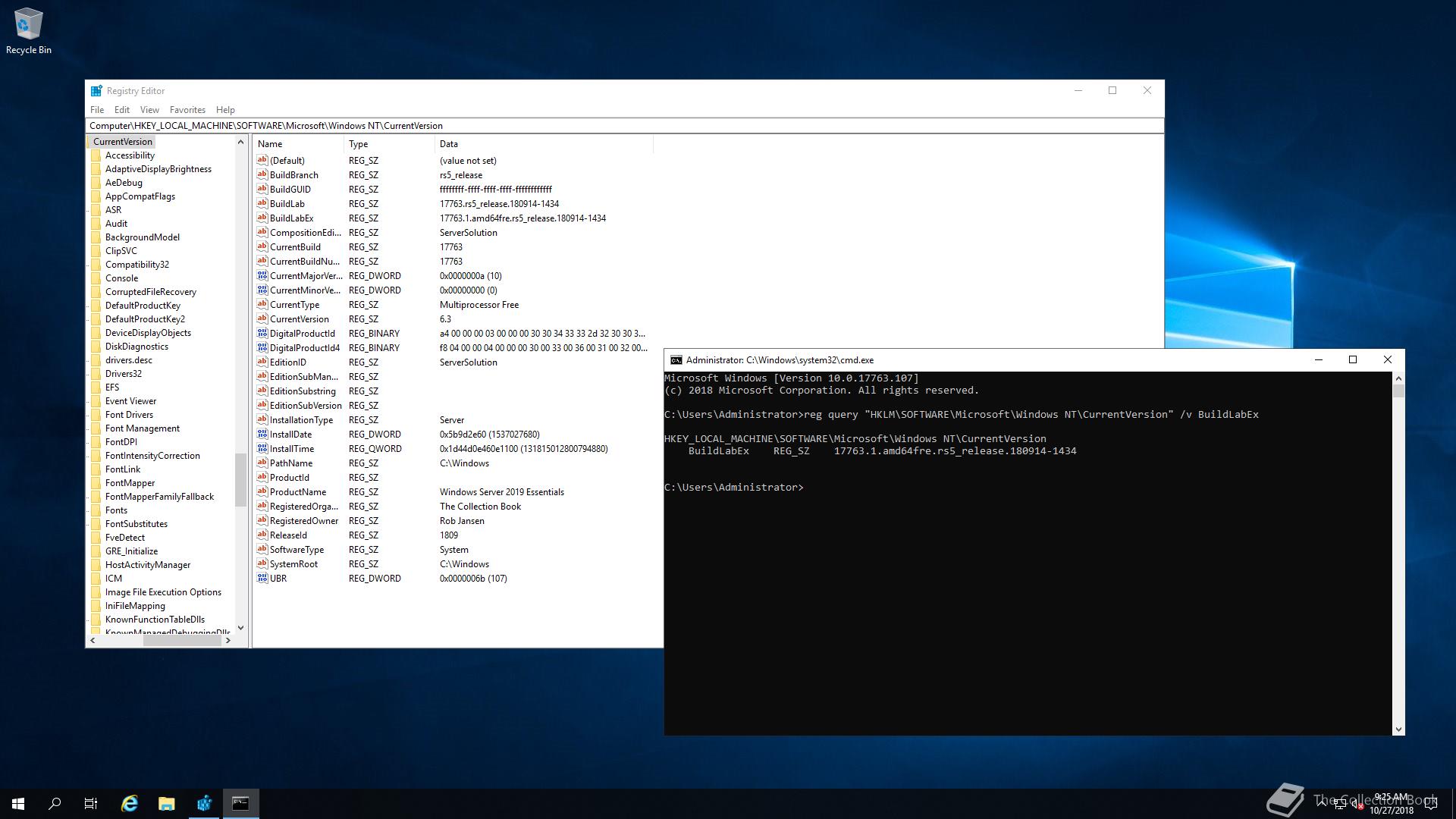
Task: Open the File menu in Registry Editor
Action: 97,110
